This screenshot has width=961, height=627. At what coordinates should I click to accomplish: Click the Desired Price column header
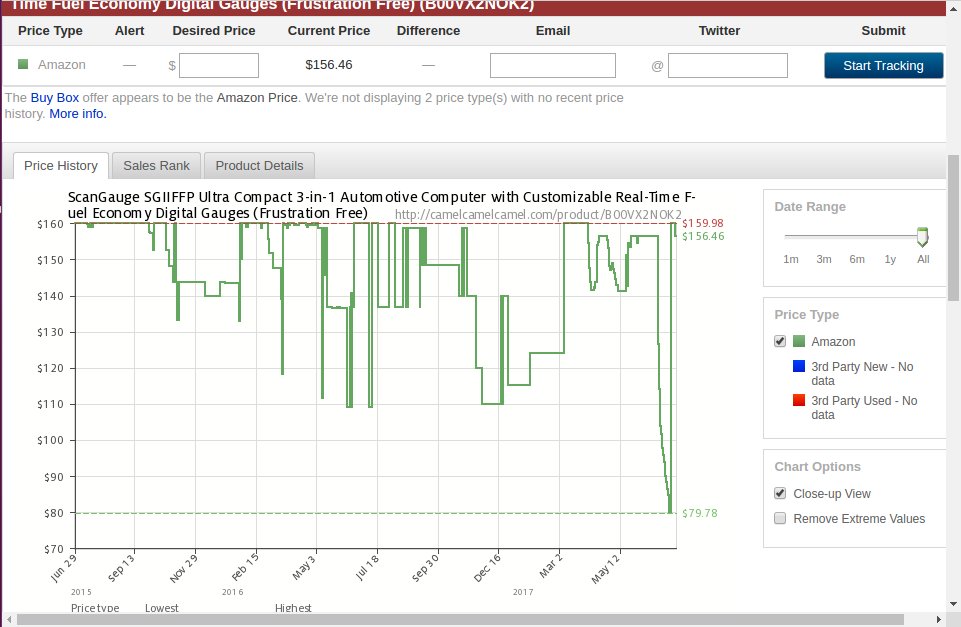coord(214,31)
